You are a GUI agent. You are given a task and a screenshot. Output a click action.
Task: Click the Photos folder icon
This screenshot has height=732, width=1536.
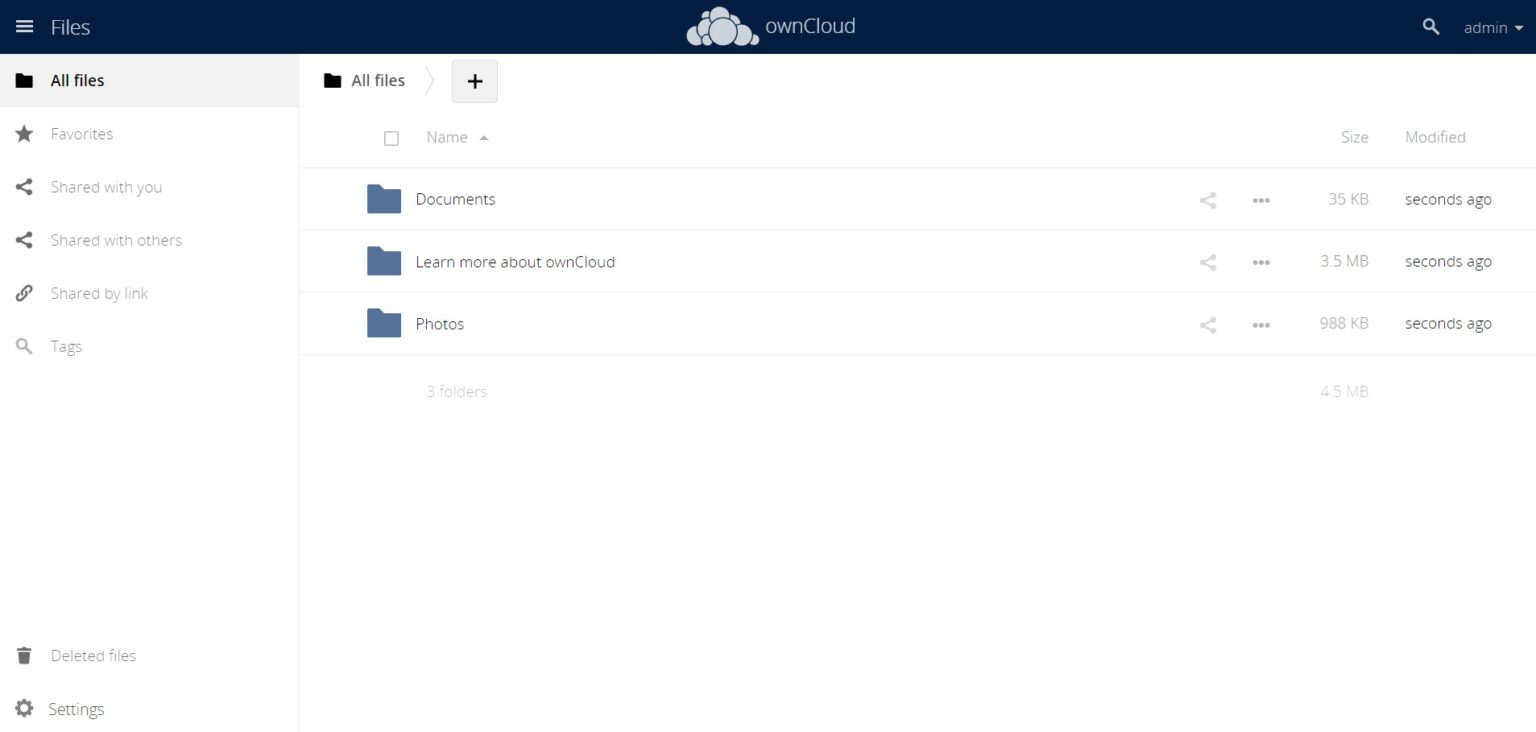tap(384, 324)
